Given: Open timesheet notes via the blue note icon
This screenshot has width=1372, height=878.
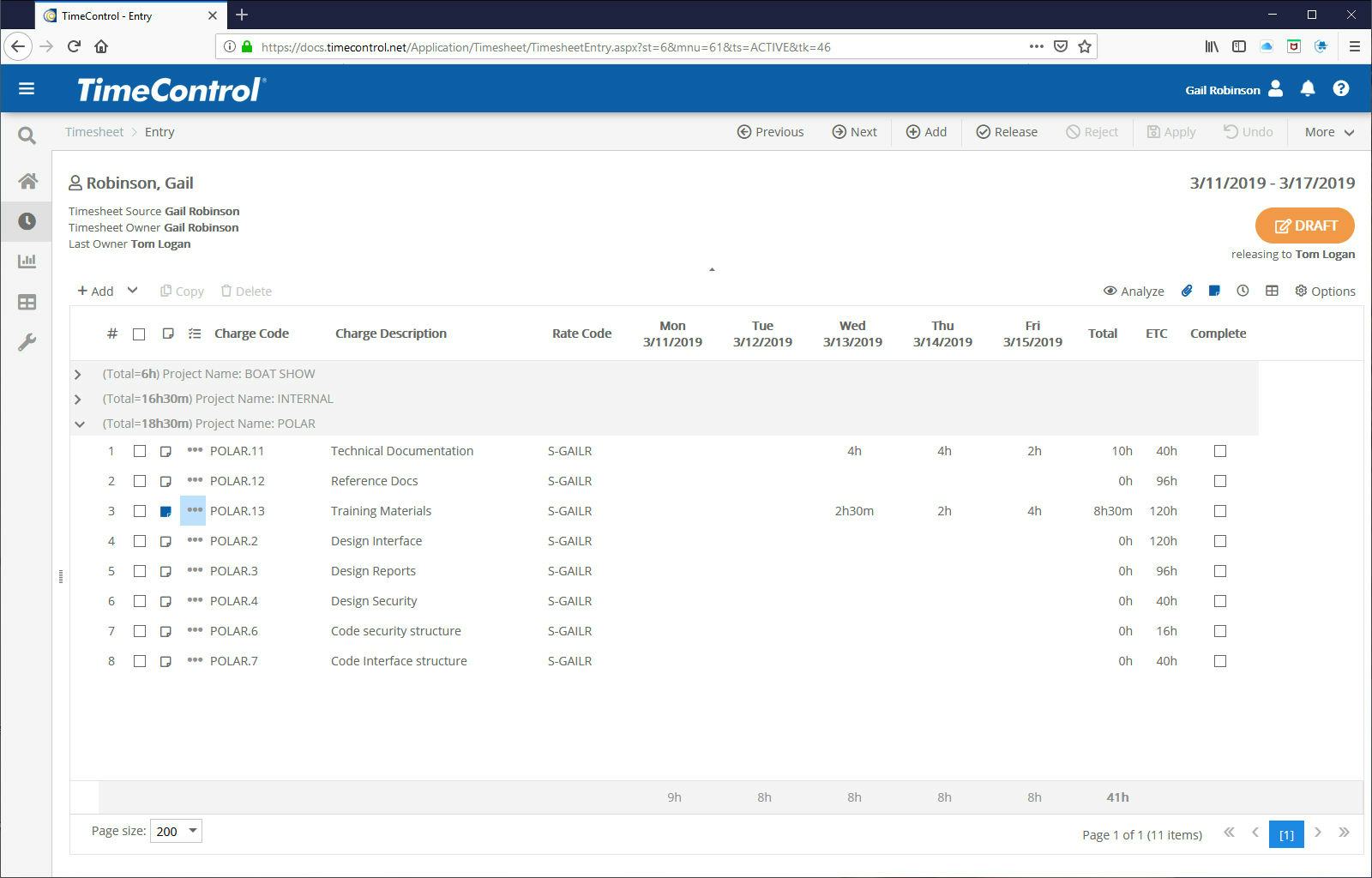Looking at the screenshot, I should (x=1214, y=291).
